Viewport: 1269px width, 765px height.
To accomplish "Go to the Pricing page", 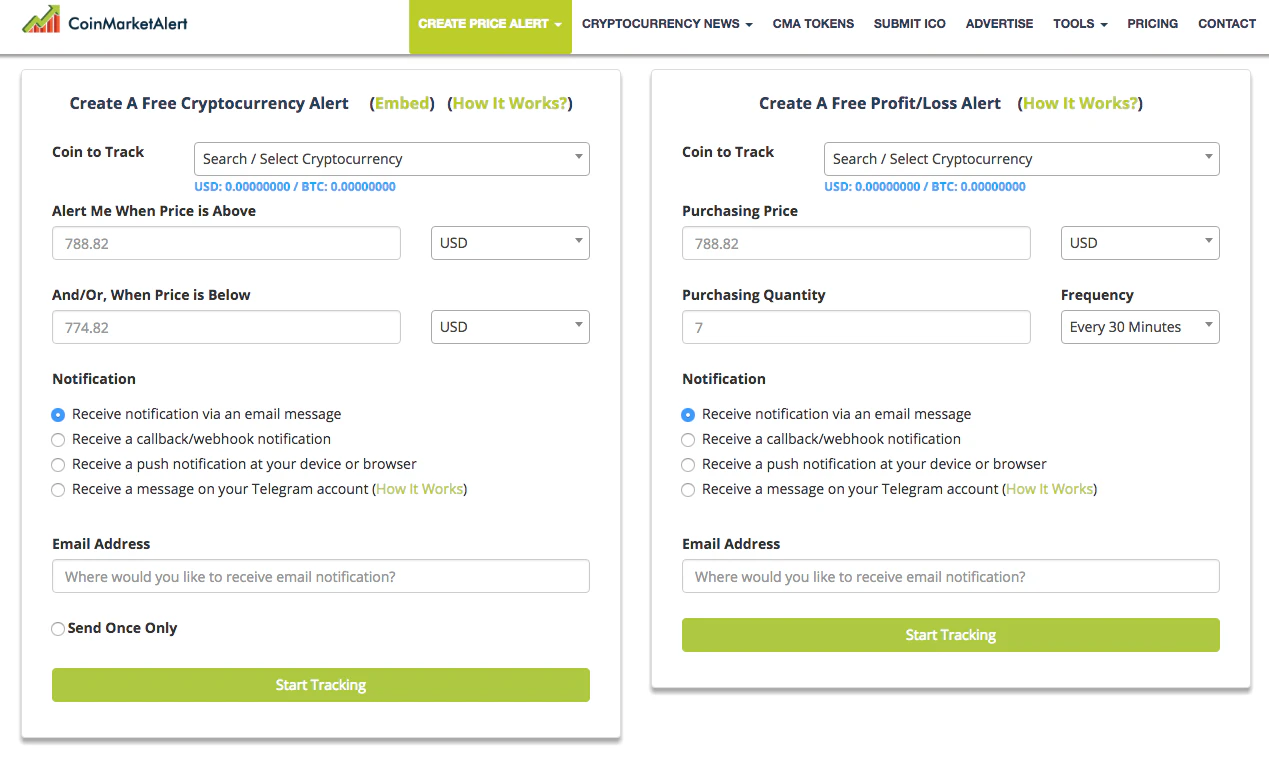I will (1152, 24).
